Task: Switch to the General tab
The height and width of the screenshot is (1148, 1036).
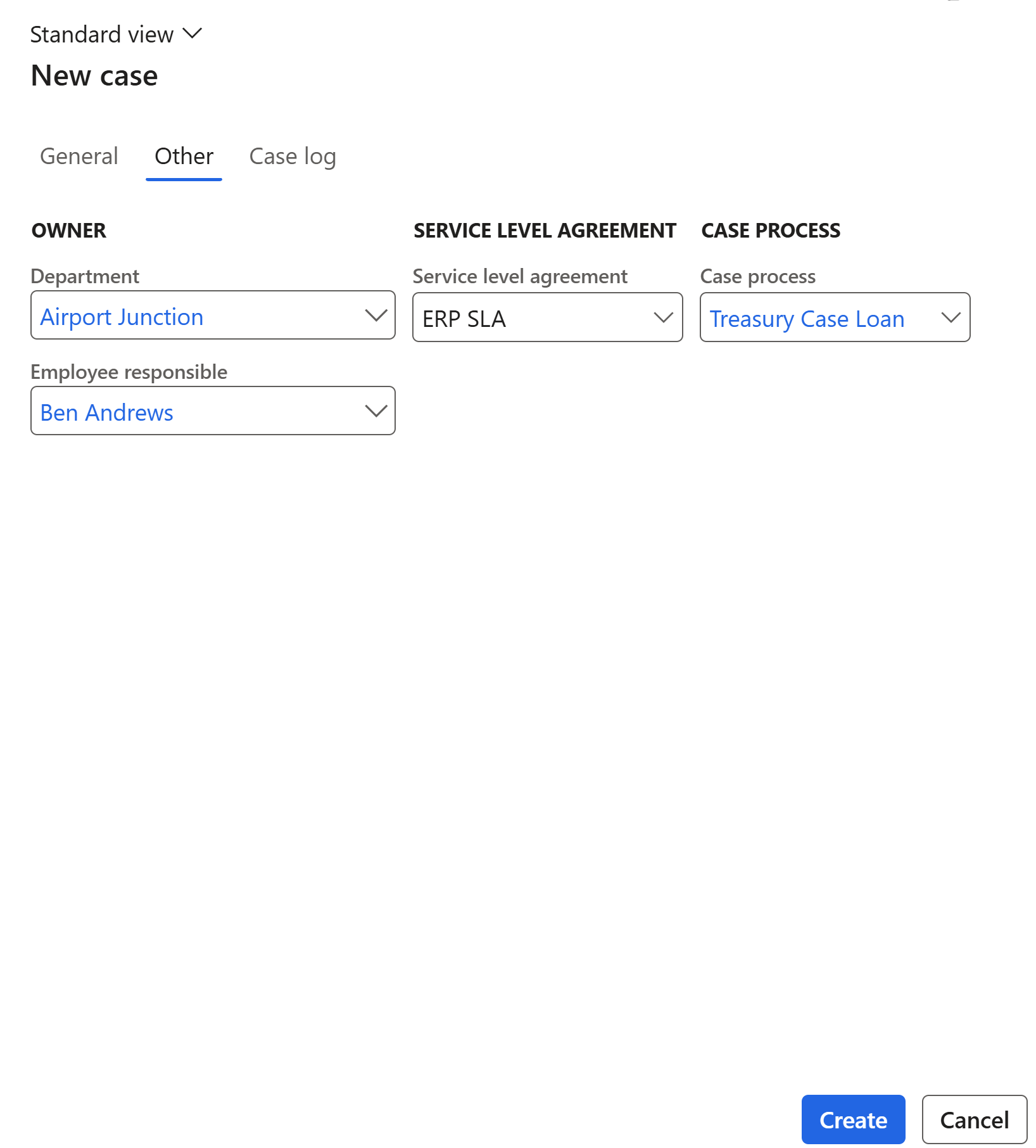Action: 79,156
